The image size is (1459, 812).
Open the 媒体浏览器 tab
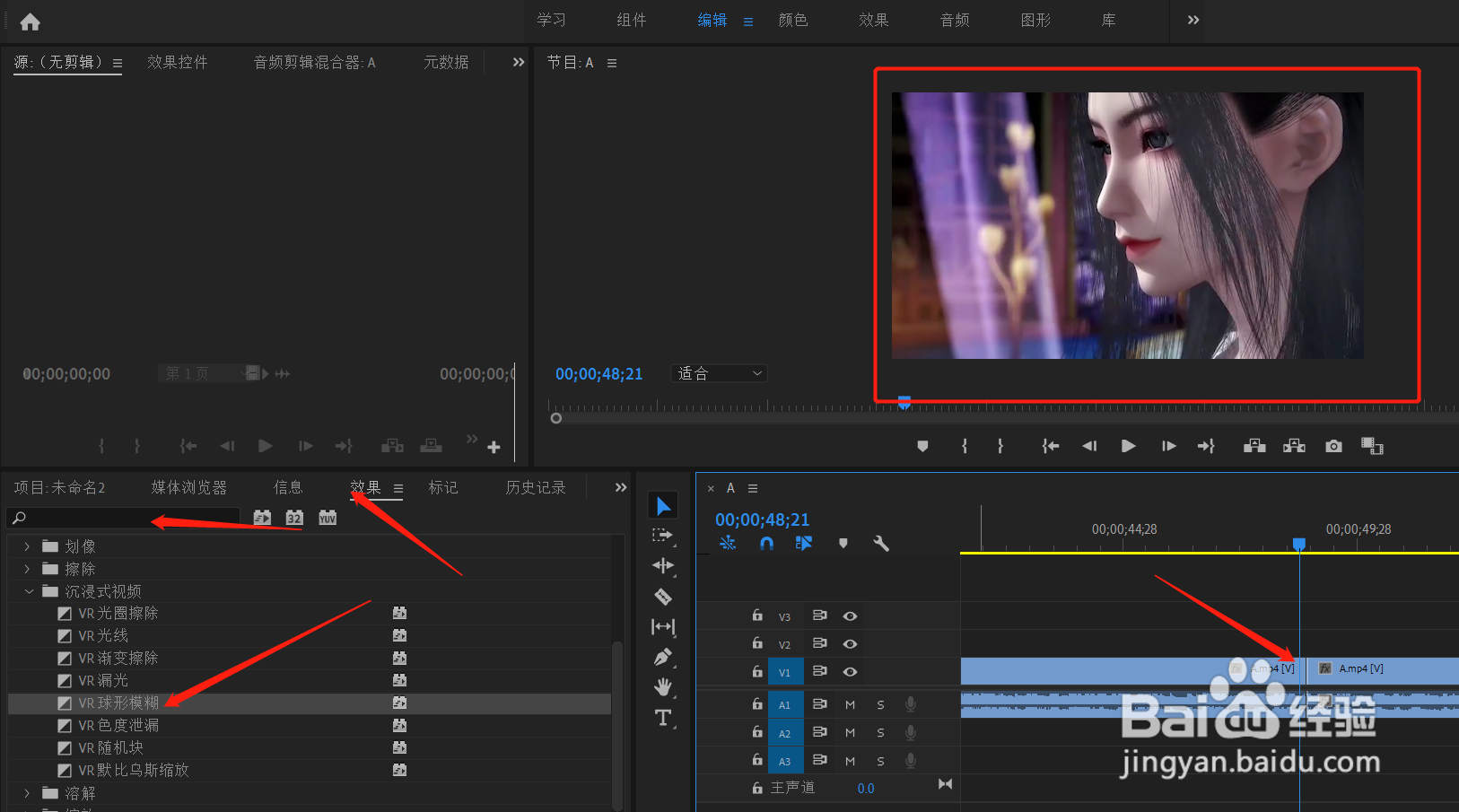[189, 487]
